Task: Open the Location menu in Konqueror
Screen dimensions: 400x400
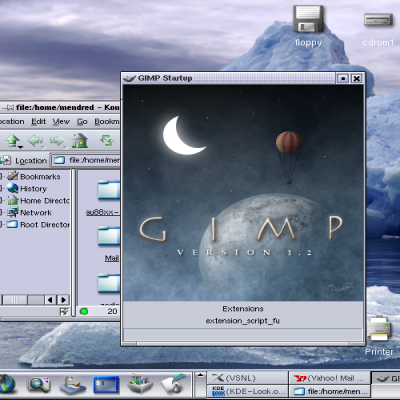Action: pyautogui.click(x=11, y=121)
